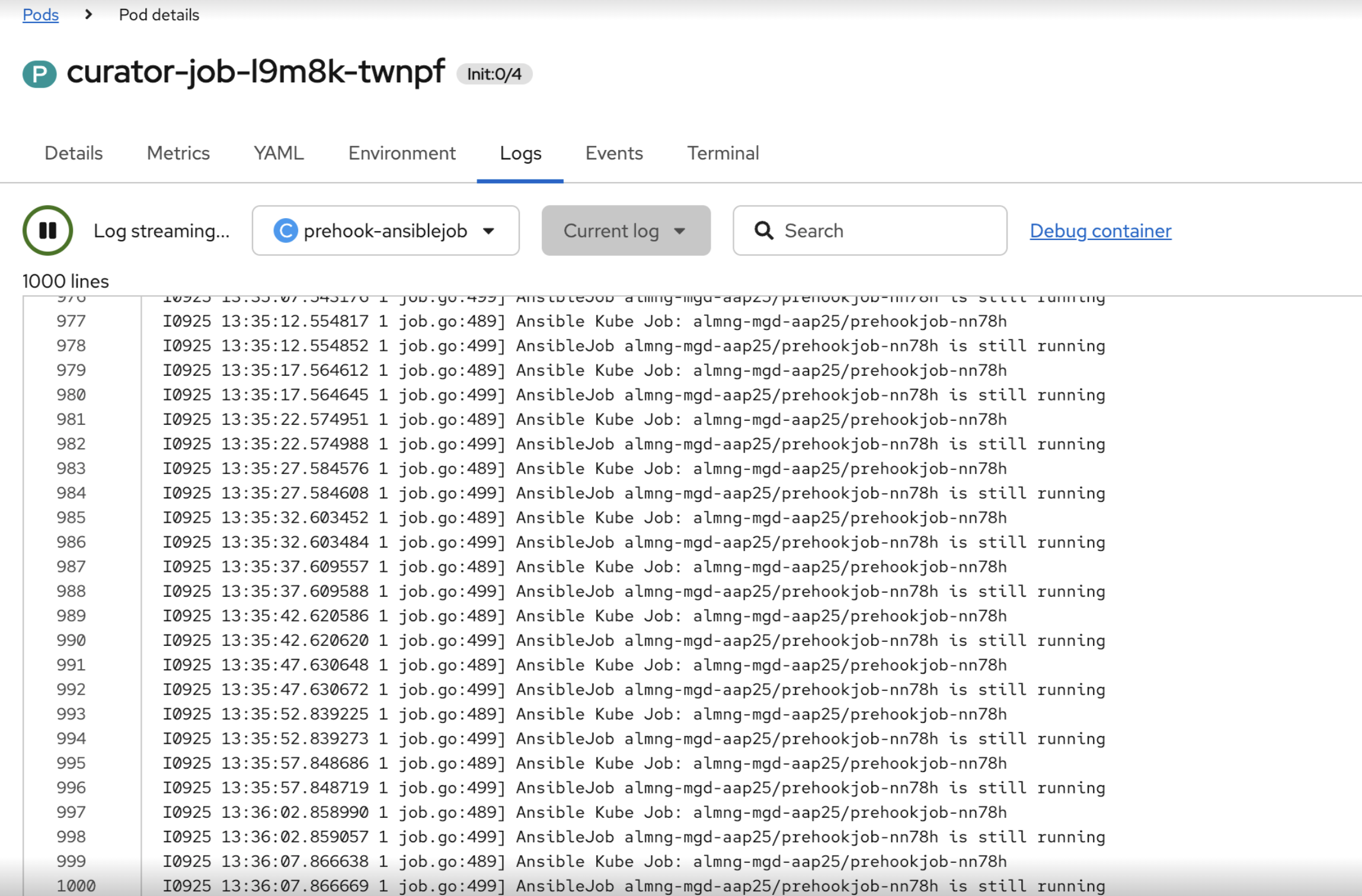Click the search magnifier icon
The width and height of the screenshot is (1362, 896).
point(763,231)
